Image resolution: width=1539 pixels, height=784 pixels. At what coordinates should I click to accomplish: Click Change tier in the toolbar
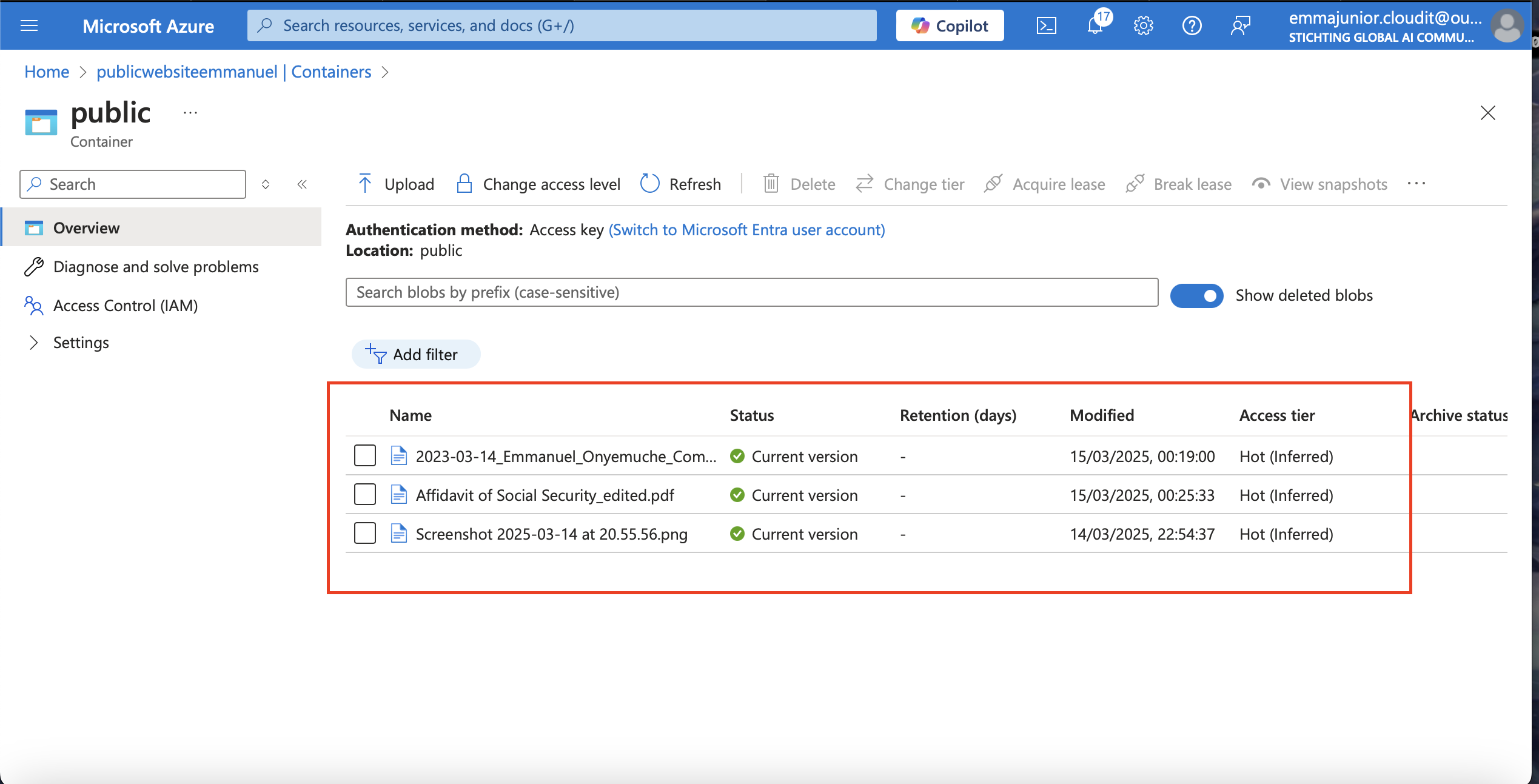tap(910, 184)
